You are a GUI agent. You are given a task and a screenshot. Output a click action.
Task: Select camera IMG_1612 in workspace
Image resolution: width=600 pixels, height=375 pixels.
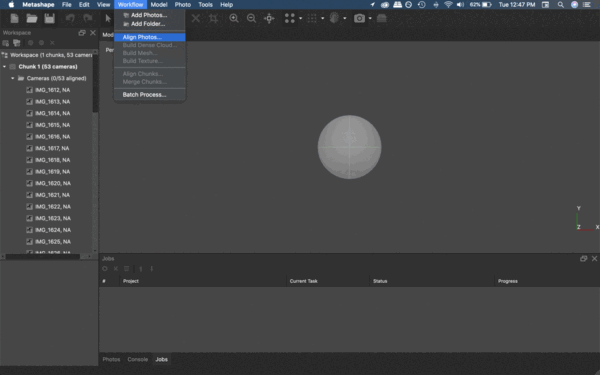point(48,90)
